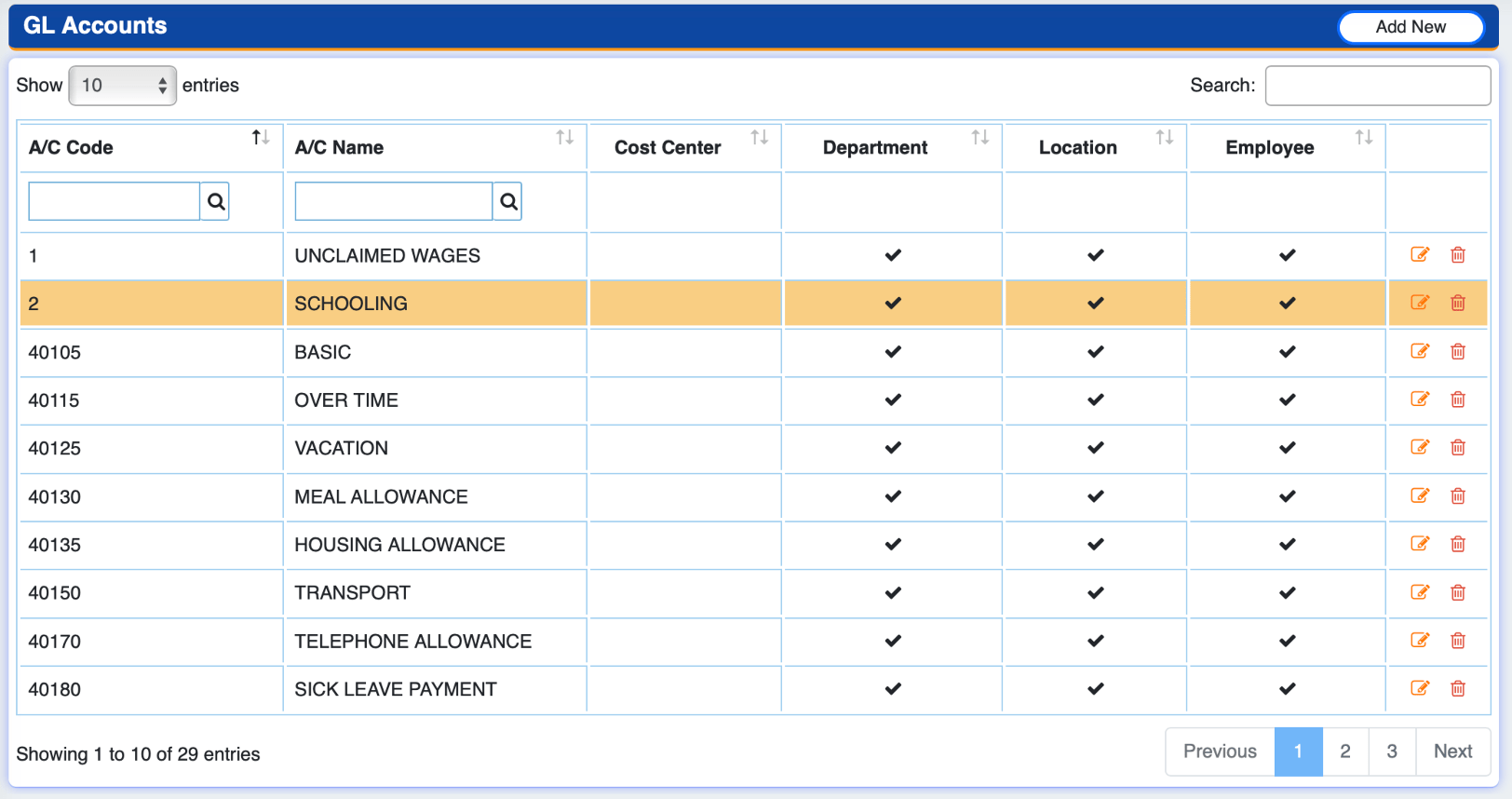Delete the OVER TIME account entry
This screenshot has width=1512, height=799.
[1458, 399]
